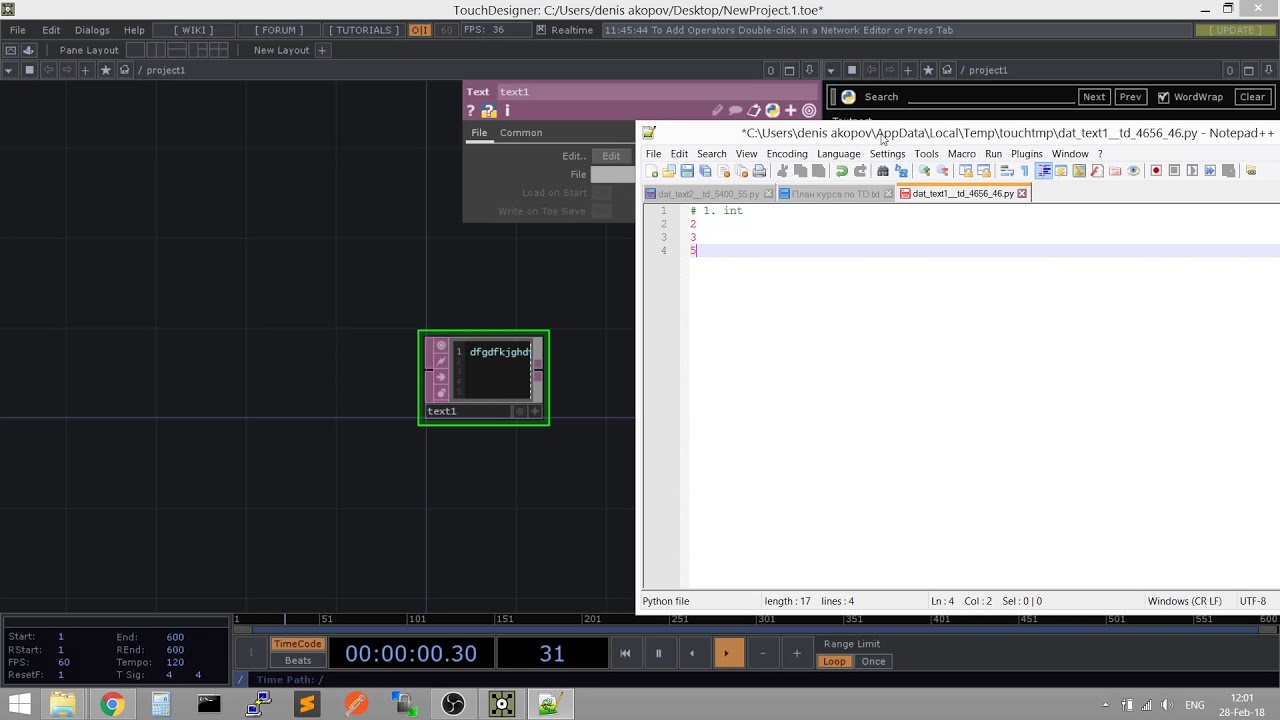Click the Undo arrow in Notepad++ toolbar

click(842, 171)
